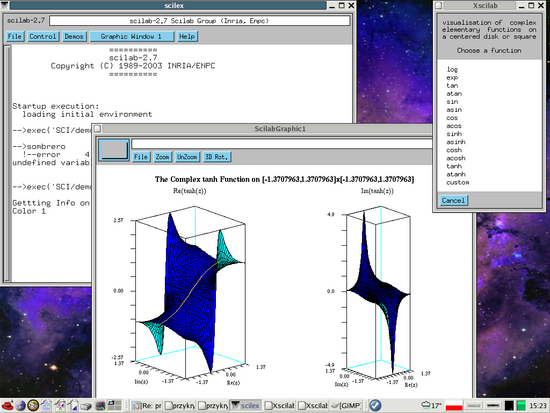The image size is (550, 413).
Task: Open the File menu in the scilex window
Action: (15, 36)
